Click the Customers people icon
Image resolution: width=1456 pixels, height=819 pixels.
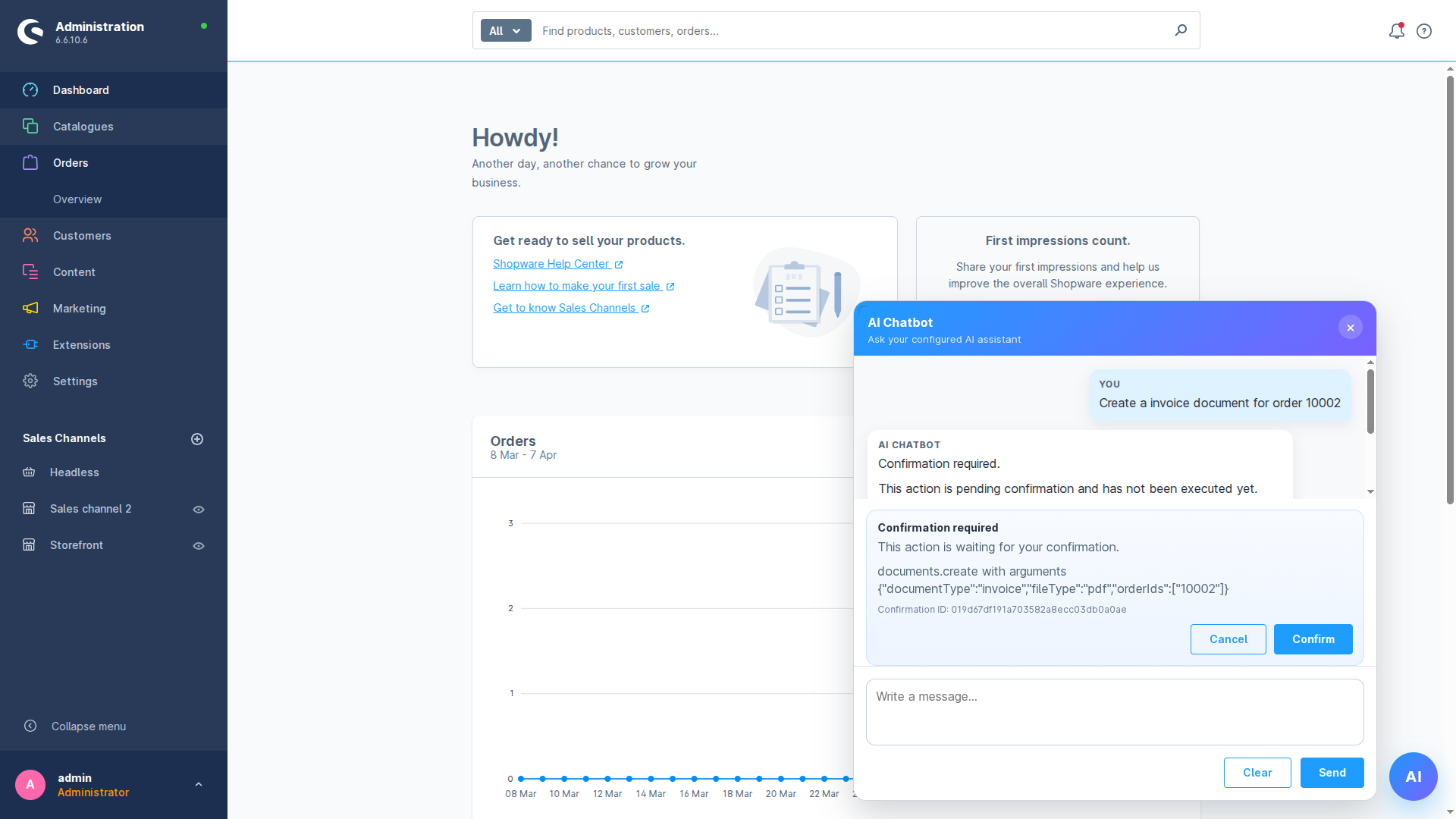[30, 236]
